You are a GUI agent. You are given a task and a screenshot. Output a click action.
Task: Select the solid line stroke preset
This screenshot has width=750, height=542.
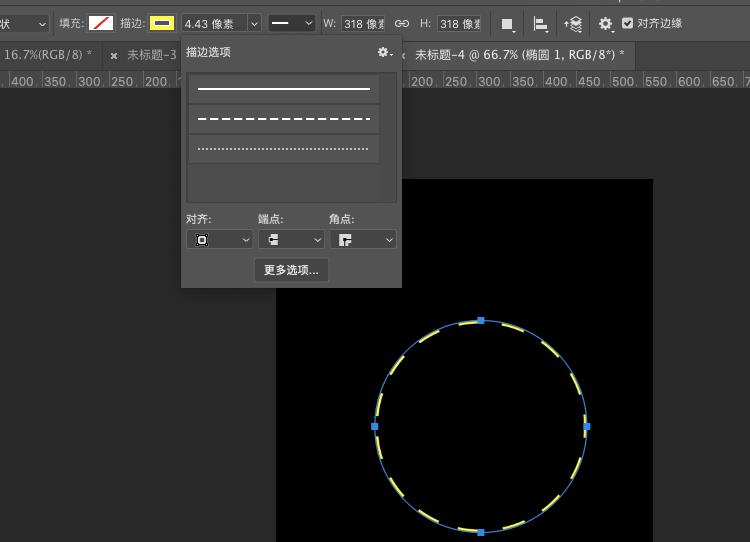tap(284, 88)
